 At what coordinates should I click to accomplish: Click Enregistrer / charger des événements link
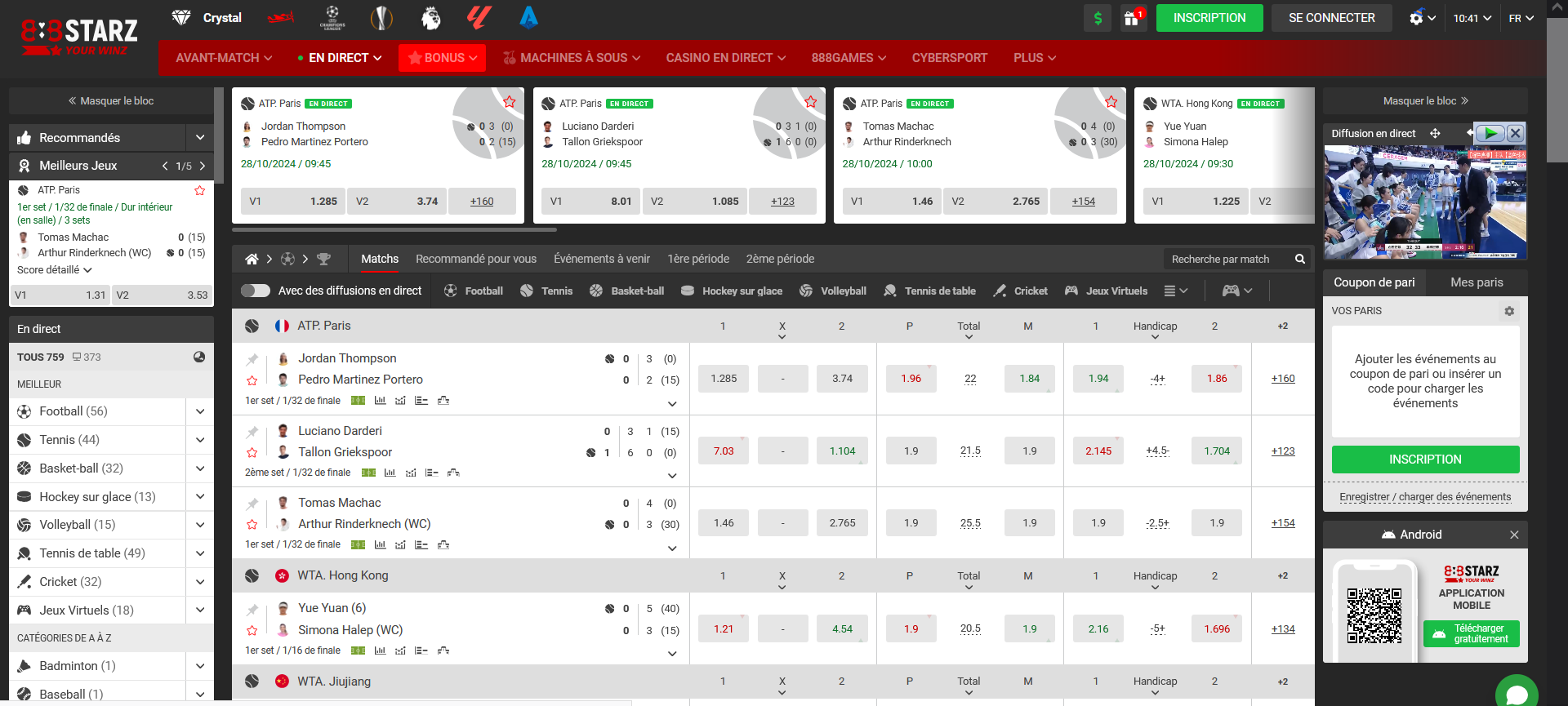coord(1425,497)
